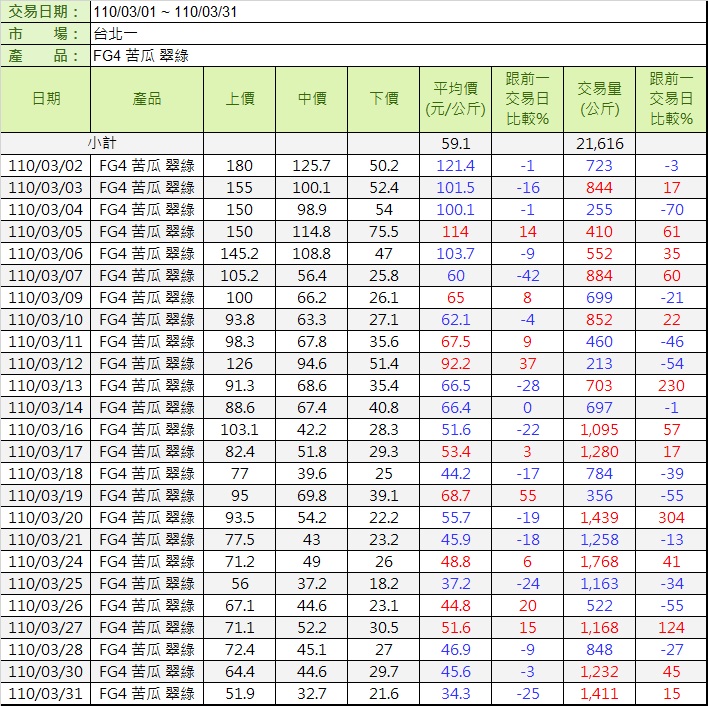The height and width of the screenshot is (706, 708).
Task: Click the average price cell 121.4
Action: point(456,166)
